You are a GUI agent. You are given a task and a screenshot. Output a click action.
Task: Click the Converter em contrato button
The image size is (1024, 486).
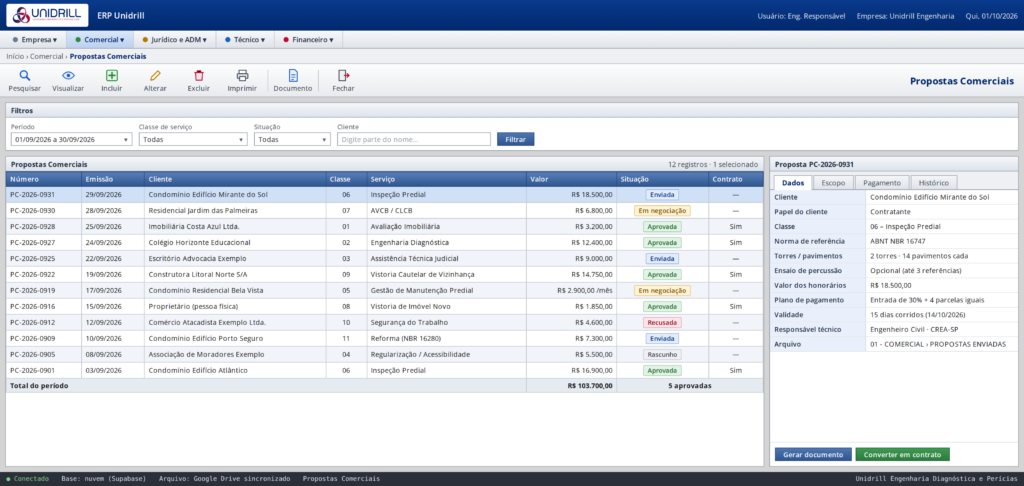902,454
